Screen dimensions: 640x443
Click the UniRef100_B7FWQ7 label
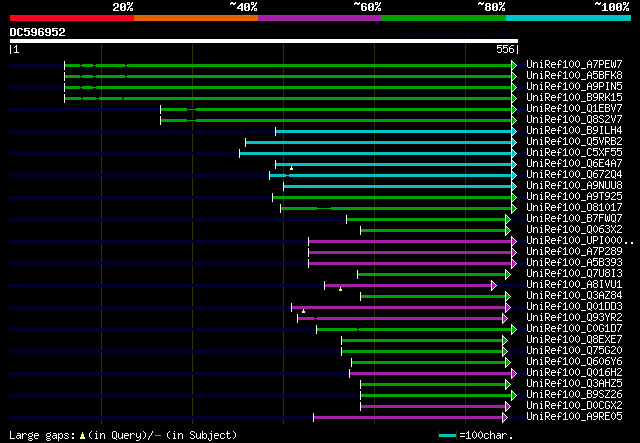574,219
